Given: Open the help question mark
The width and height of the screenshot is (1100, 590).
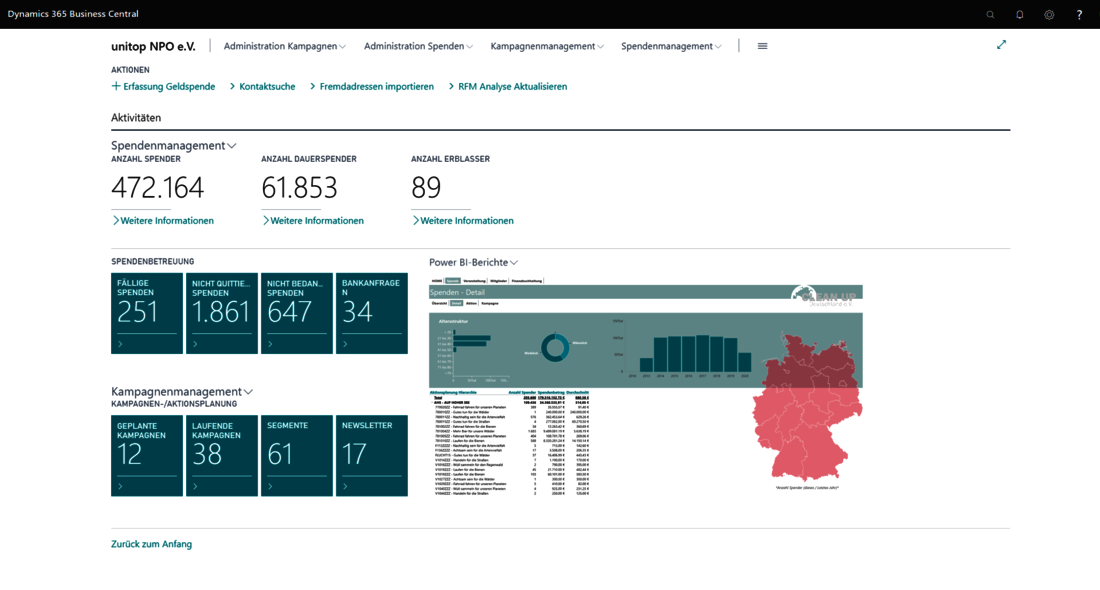Looking at the screenshot, I should (x=1079, y=15).
